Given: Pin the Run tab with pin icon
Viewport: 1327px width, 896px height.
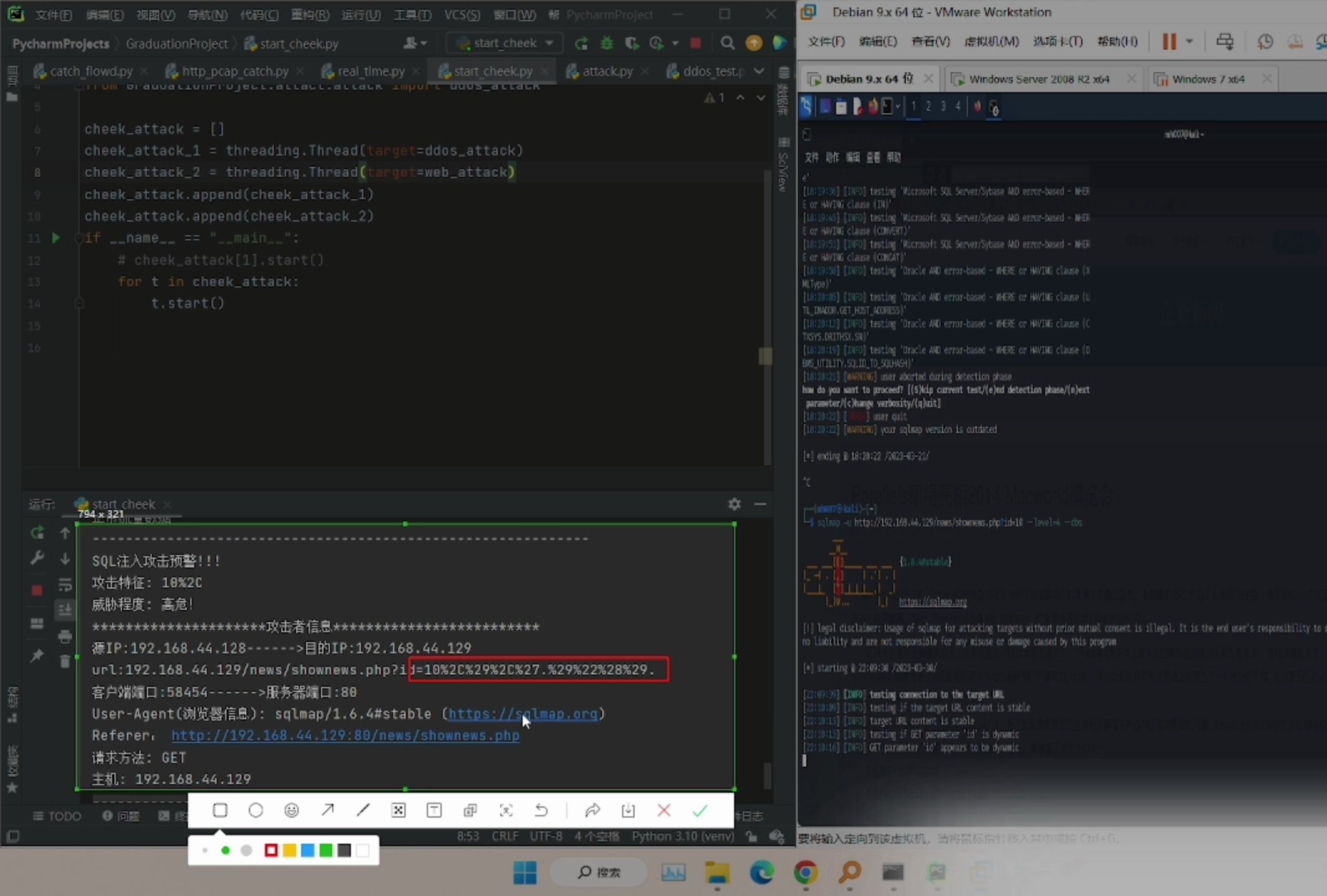Looking at the screenshot, I should click(x=37, y=655).
